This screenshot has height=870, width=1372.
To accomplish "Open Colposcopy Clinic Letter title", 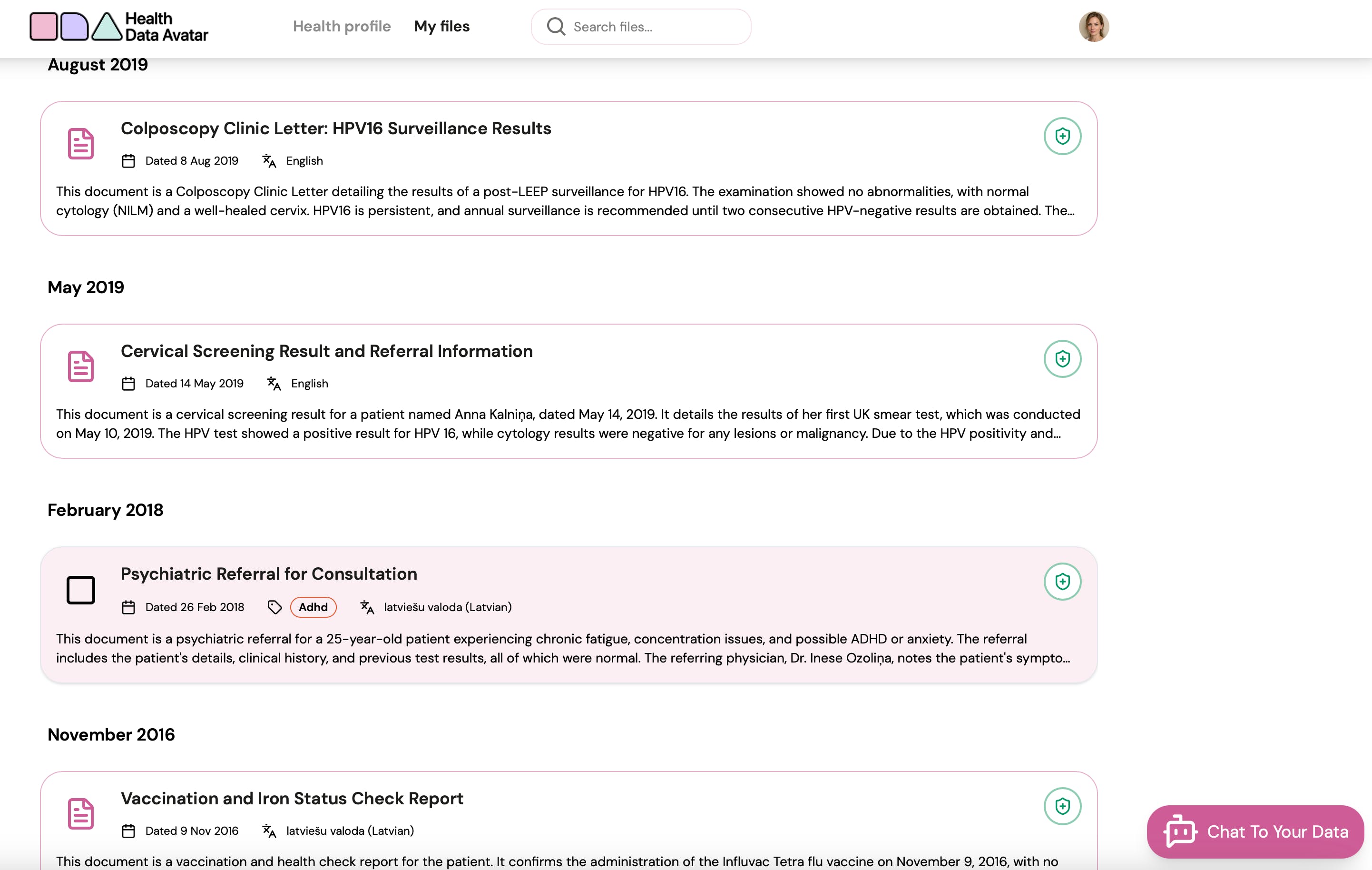I will 335,129.
